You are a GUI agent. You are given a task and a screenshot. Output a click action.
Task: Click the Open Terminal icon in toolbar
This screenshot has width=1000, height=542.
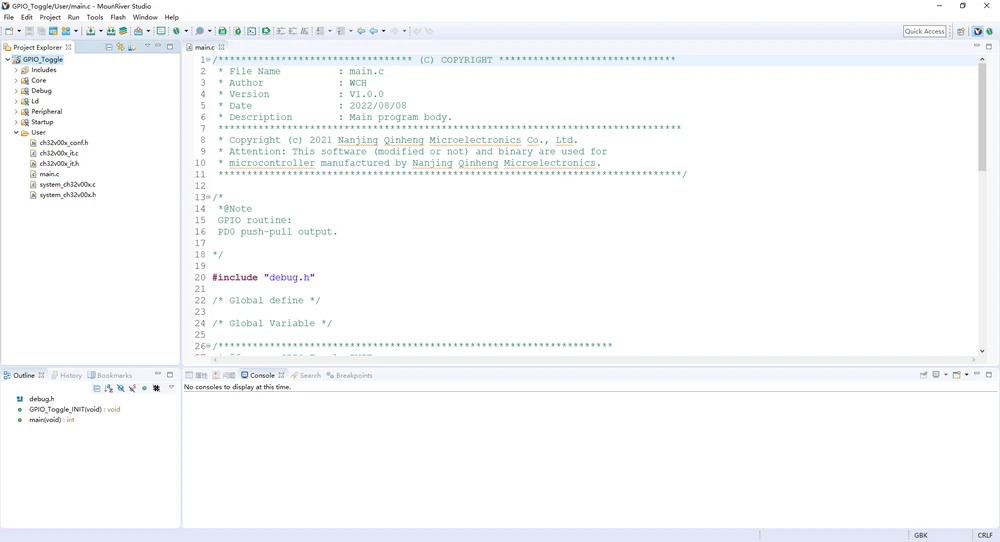pyautogui.click(x=251, y=31)
